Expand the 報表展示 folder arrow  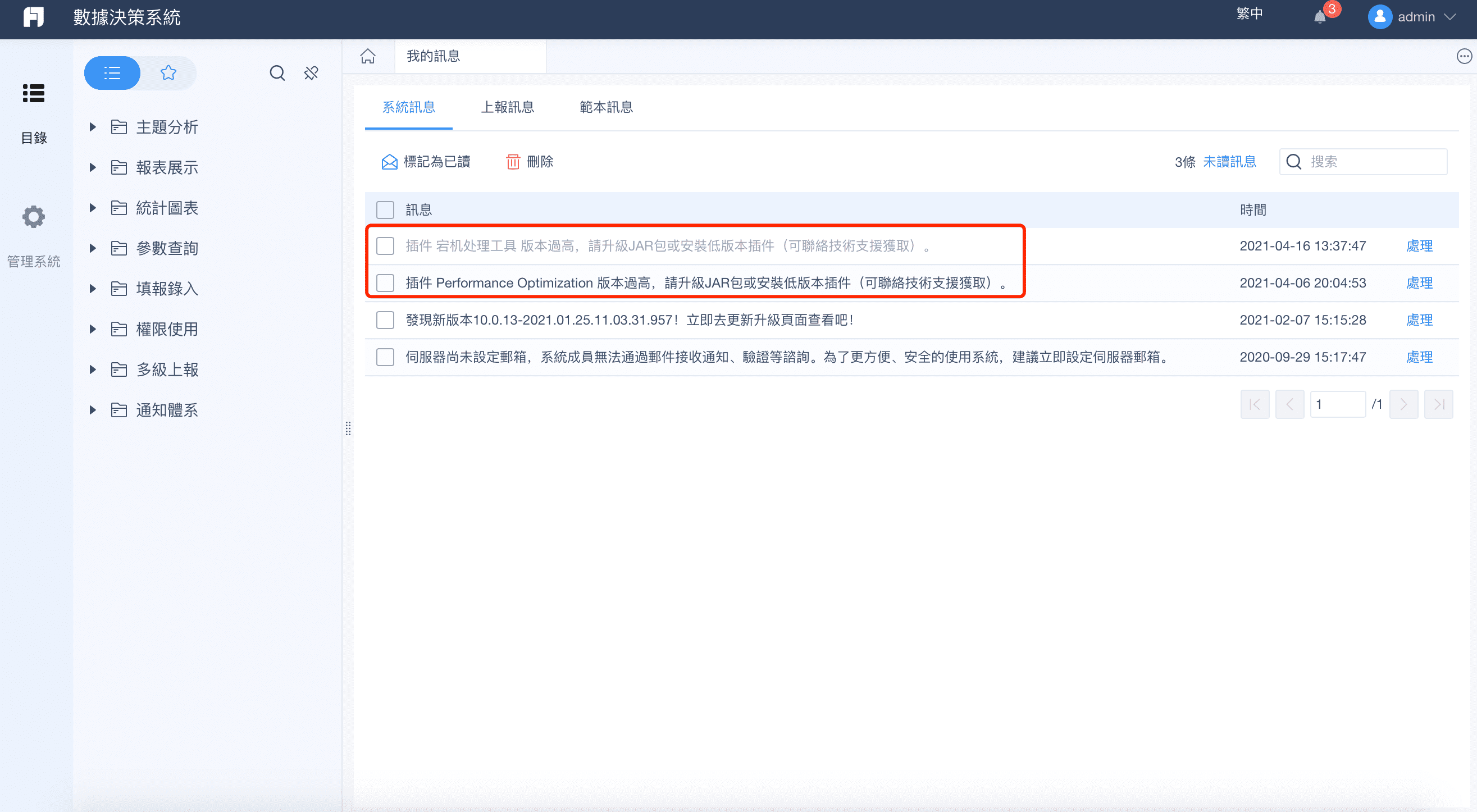point(92,167)
